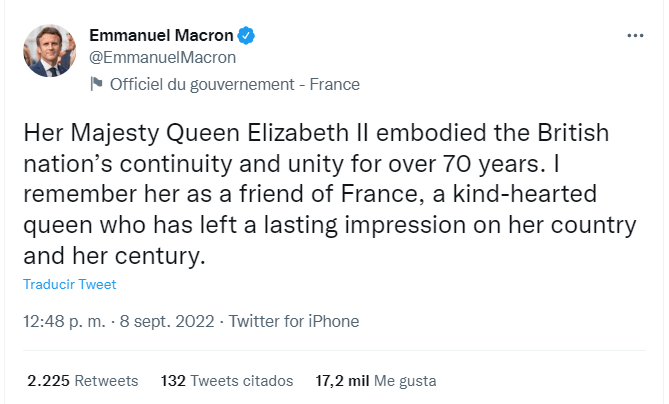The width and height of the screenshot is (669, 404).
Task: Click the Officiel du gouvernement - France label
Action: [x=235, y=84]
